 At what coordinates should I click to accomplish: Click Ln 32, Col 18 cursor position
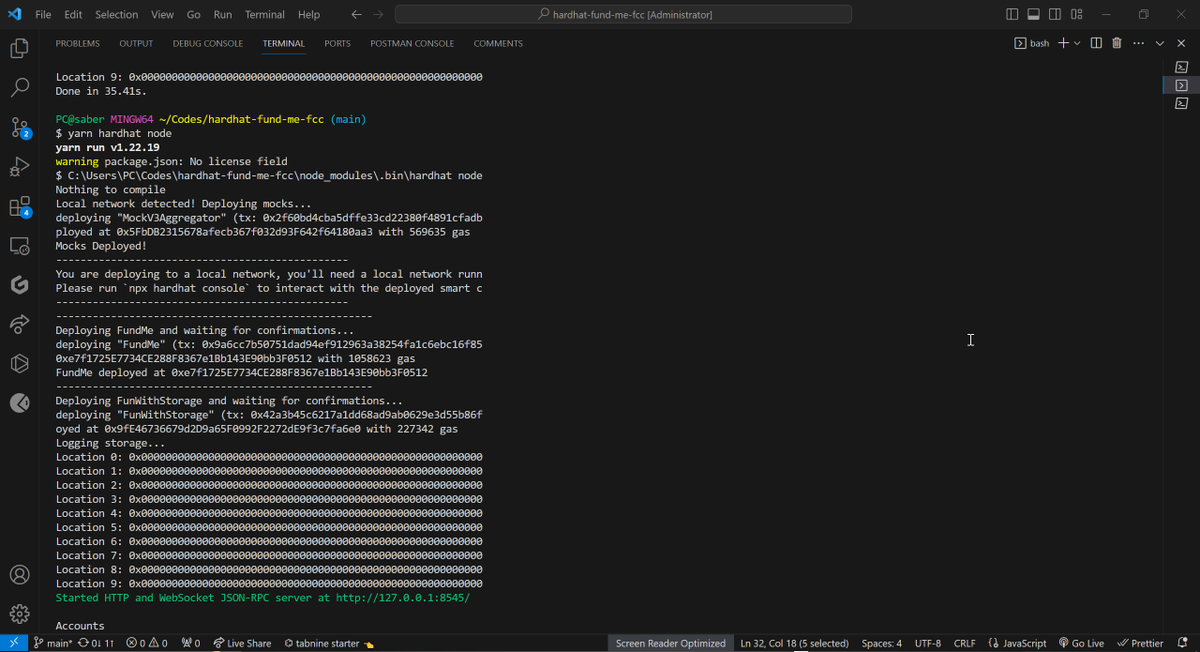click(x=794, y=643)
